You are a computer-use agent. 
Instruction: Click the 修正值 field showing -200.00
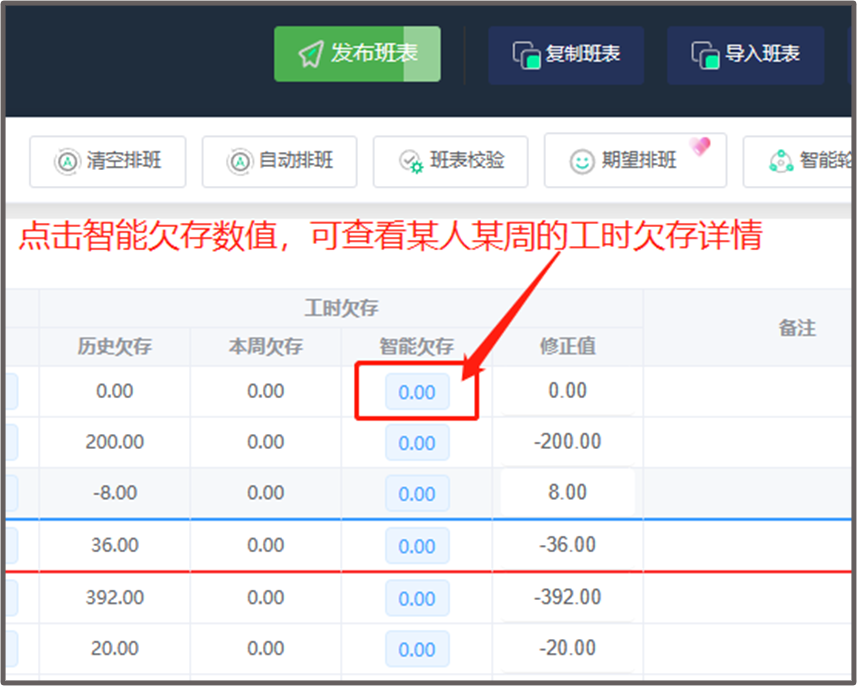pos(568,442)
